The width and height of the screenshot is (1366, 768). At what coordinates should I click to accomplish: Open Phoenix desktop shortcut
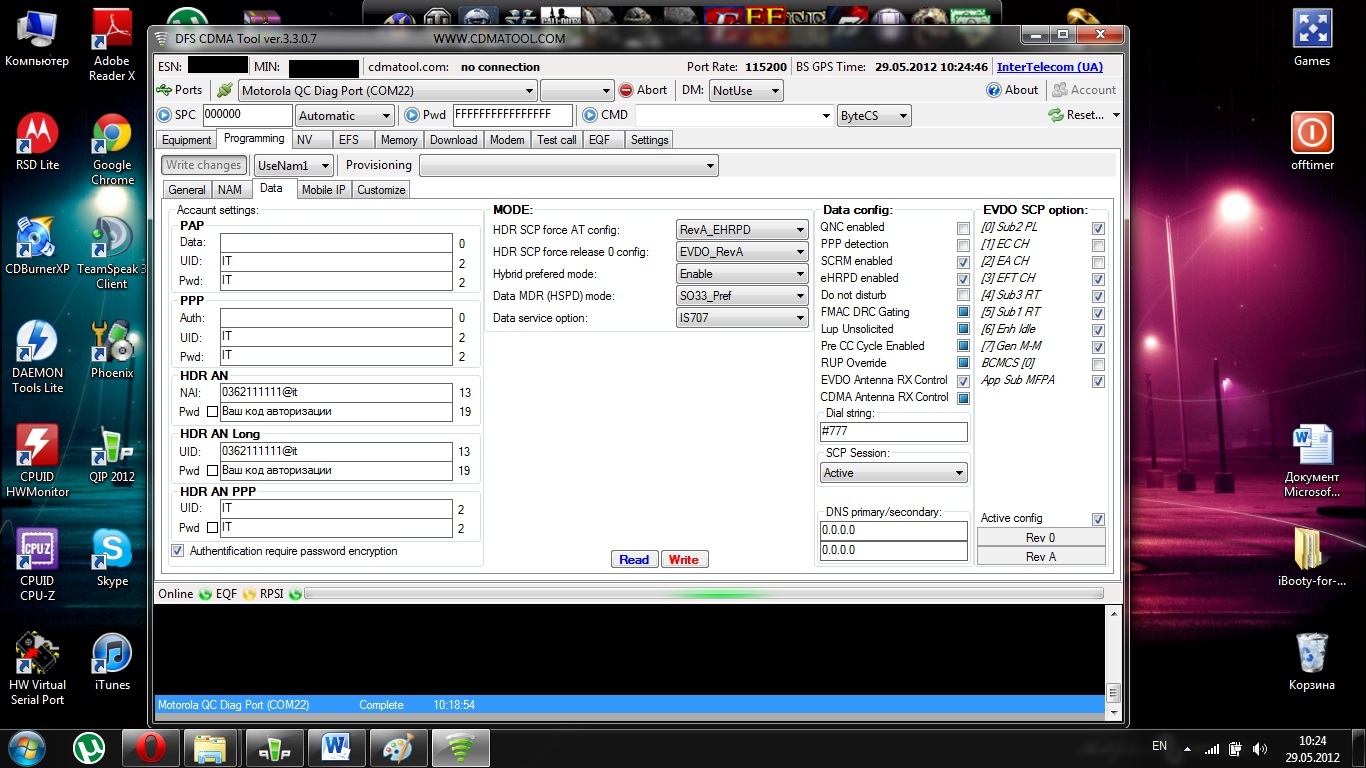(112, 350)
